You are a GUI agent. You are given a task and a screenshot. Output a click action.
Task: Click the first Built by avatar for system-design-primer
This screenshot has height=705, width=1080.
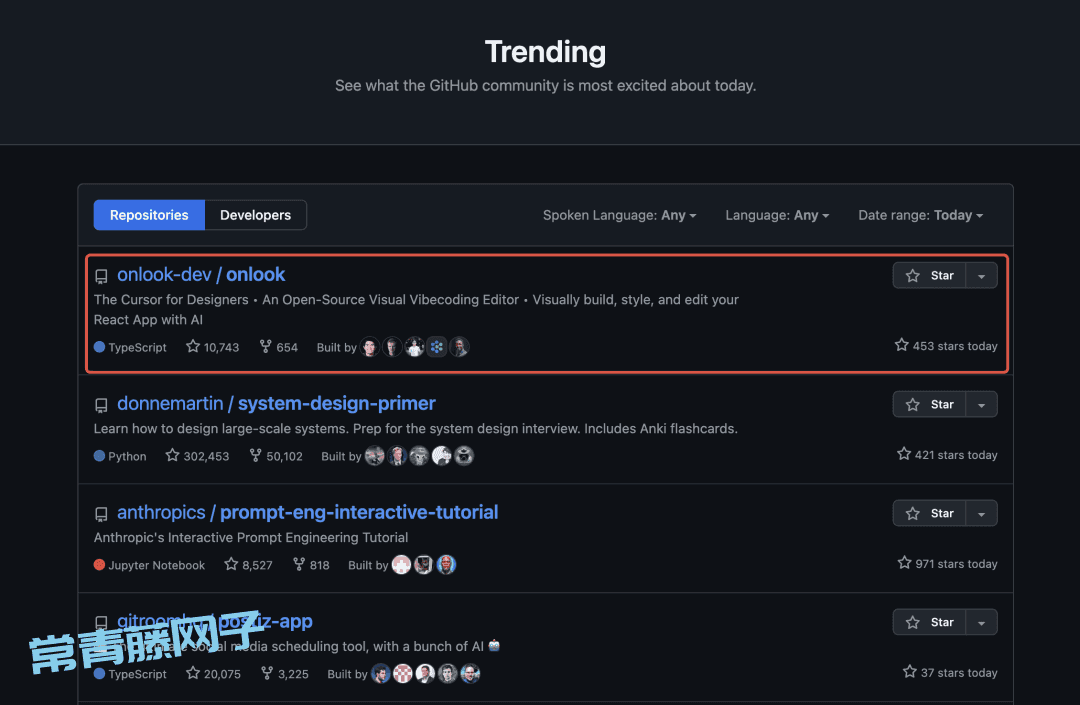375,456
